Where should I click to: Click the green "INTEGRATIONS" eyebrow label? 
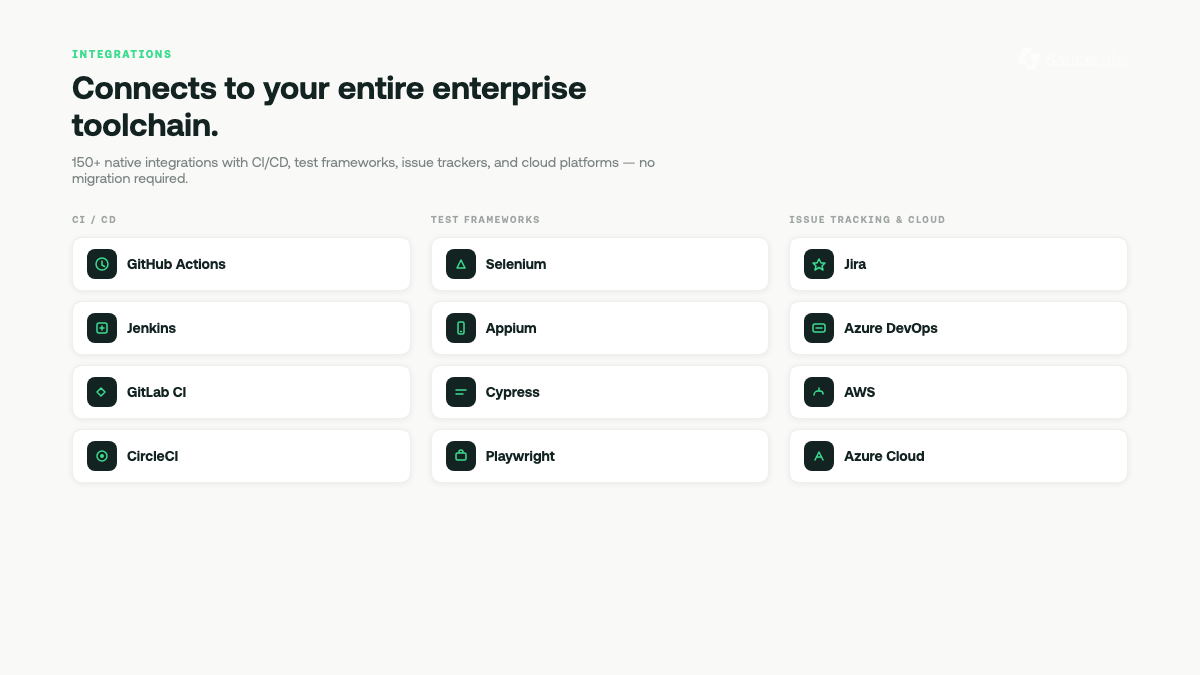coord(122,54)
